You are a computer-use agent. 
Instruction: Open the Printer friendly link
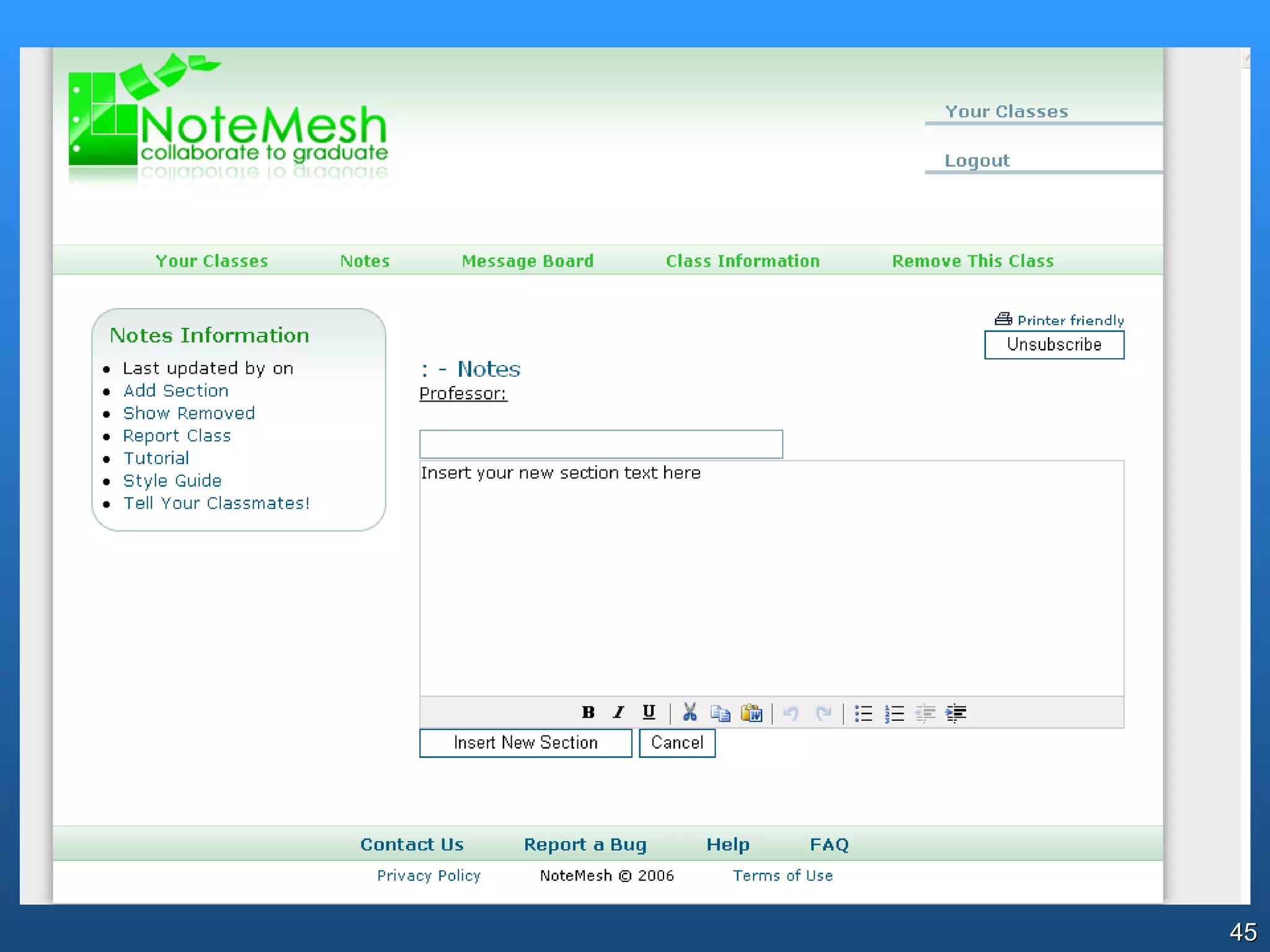pyautogui.click(x=1070, y=320)
